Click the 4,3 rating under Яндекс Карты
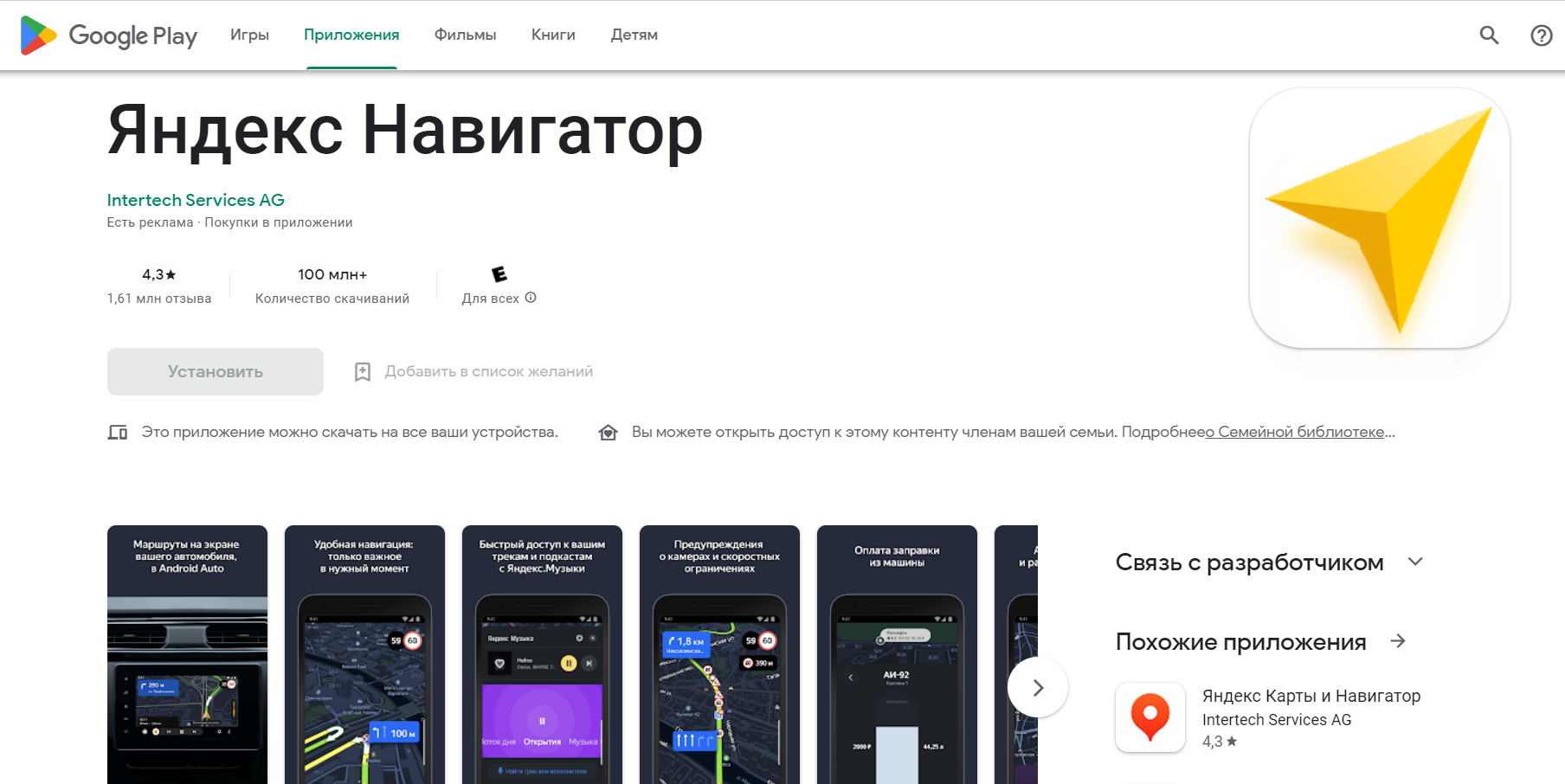Screen dimensions: 1565x784 point(1220,742)
